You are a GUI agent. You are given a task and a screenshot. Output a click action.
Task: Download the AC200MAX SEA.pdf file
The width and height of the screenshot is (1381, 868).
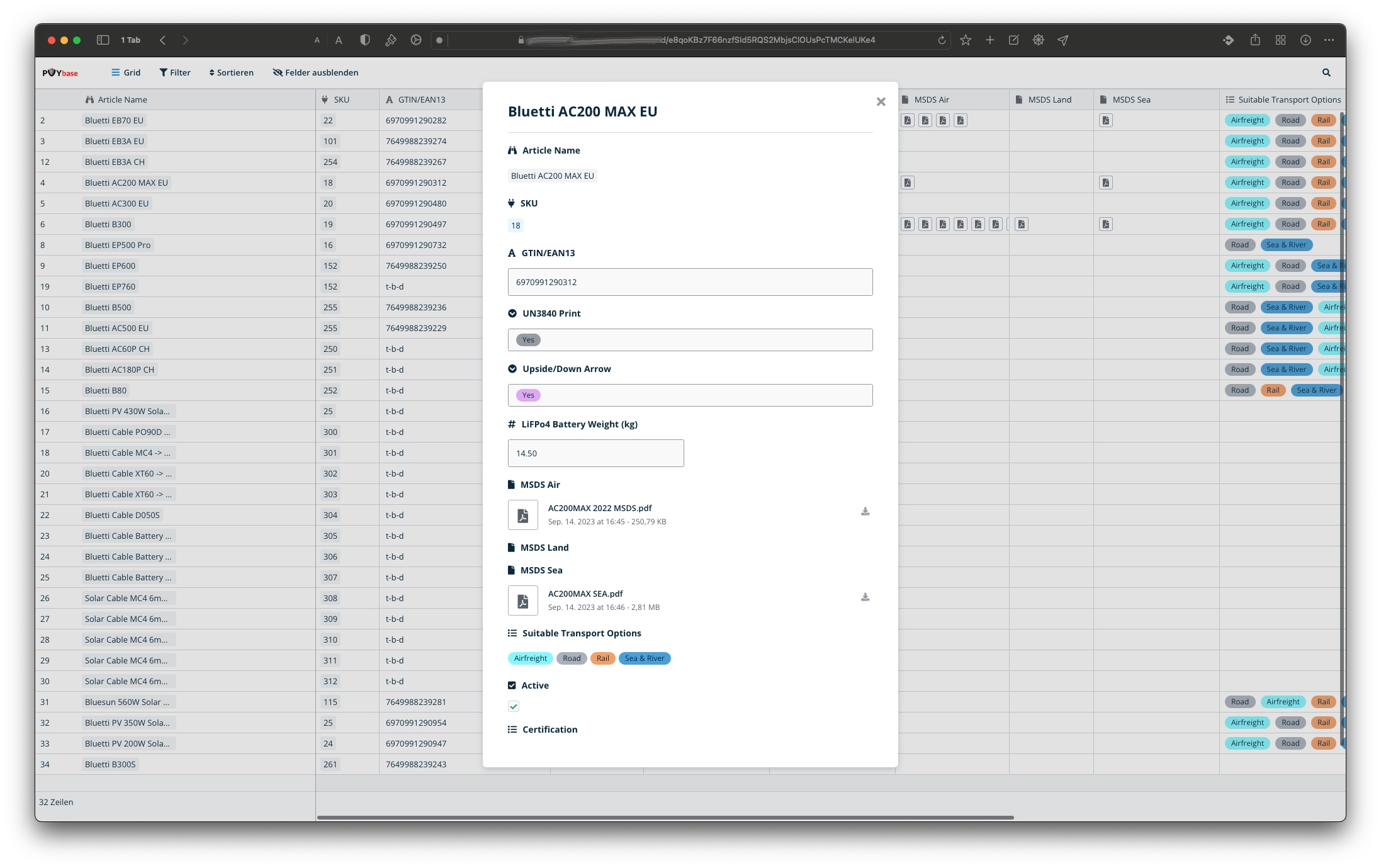pyautogui.click(x=865, y=597)
